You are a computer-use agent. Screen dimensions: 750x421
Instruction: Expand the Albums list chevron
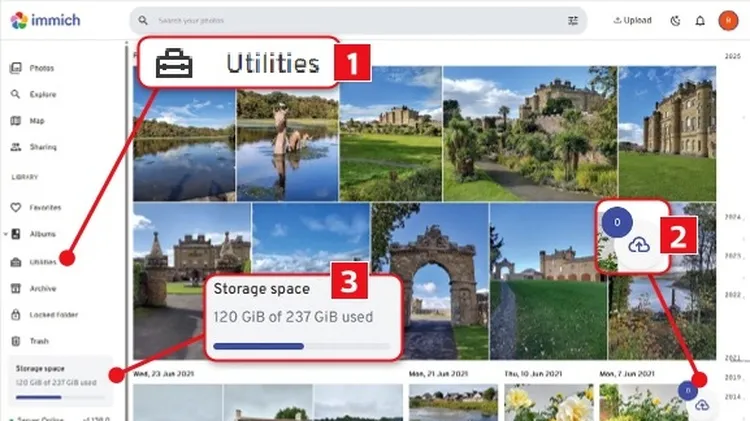[x=5, y=234]
